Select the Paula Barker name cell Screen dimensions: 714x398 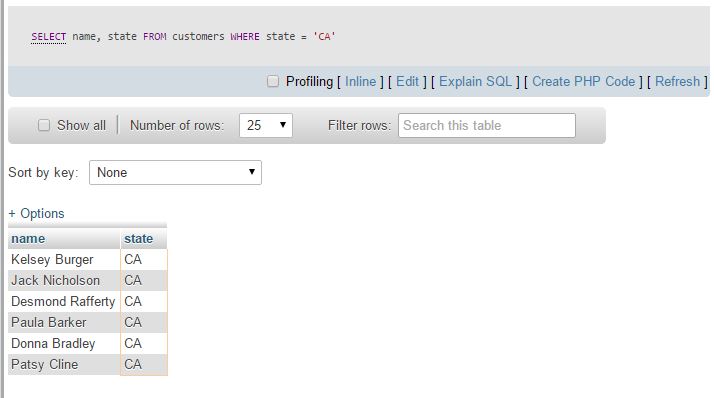click(64, 322)
